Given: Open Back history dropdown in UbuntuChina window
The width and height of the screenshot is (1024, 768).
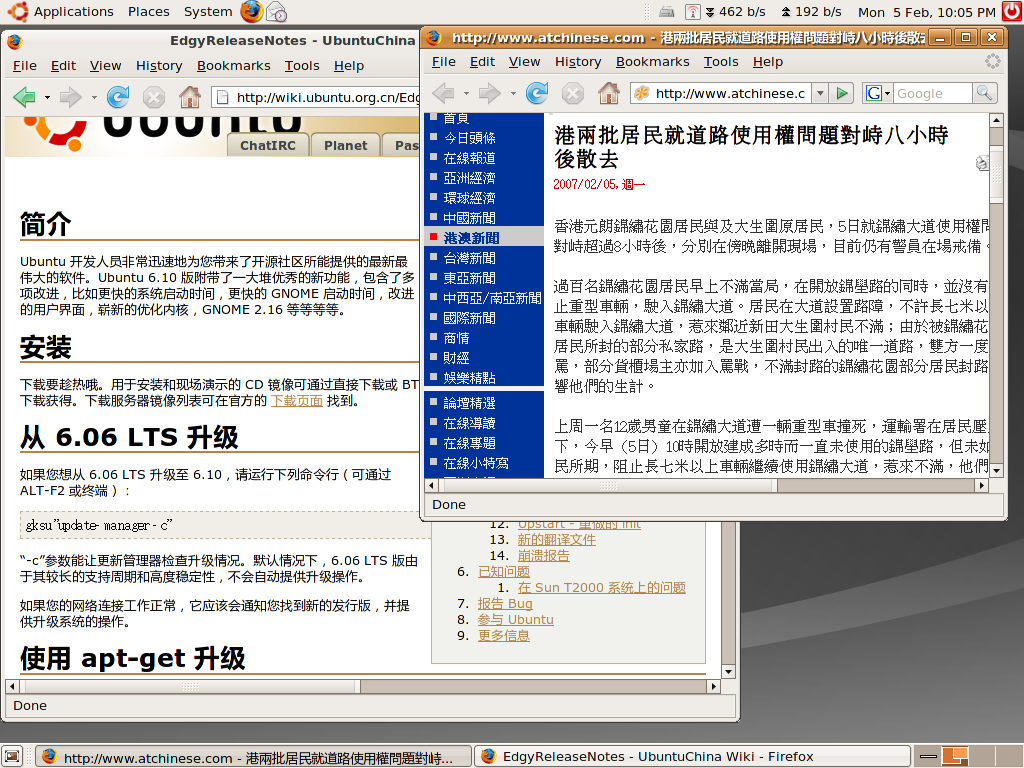Looking at the screenshot, I should point(47,98).
